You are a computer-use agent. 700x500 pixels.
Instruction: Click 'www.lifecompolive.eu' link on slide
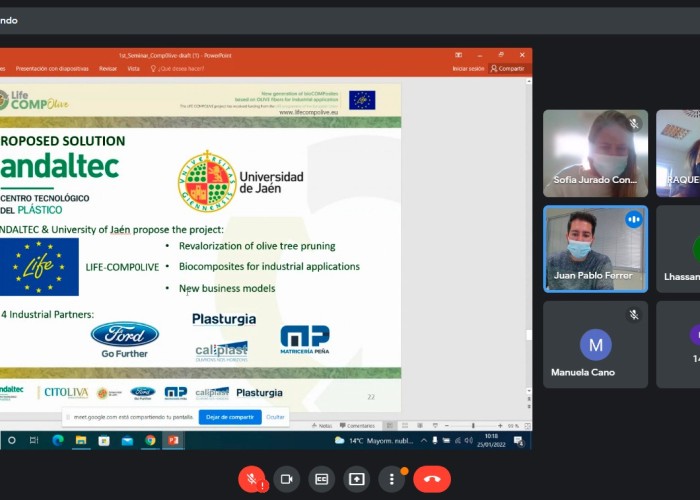pyautogui.click(x=308, y=112)
